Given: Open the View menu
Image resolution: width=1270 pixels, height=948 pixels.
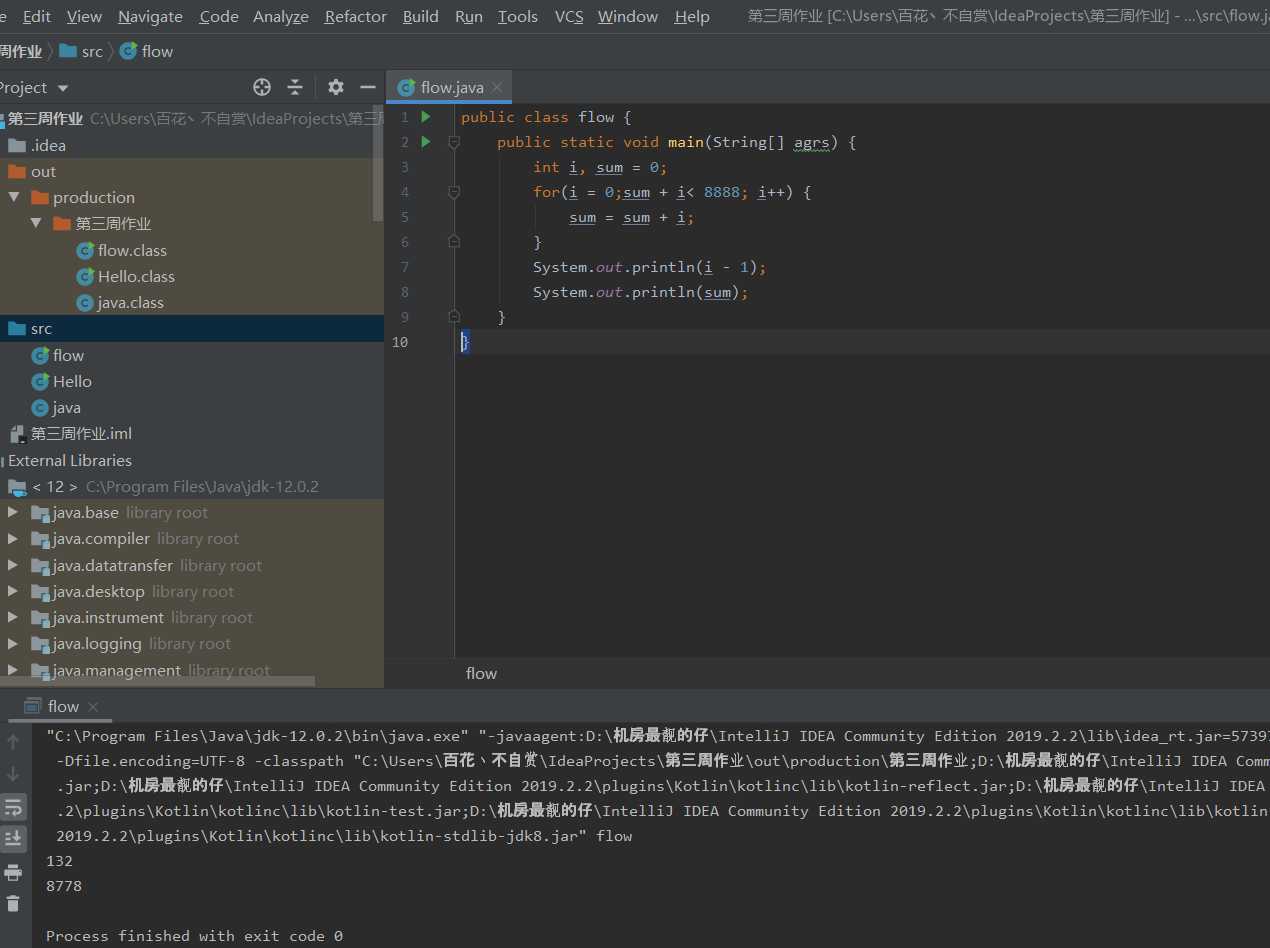Looking at the screenshot, I should click(x=84, y=16).
